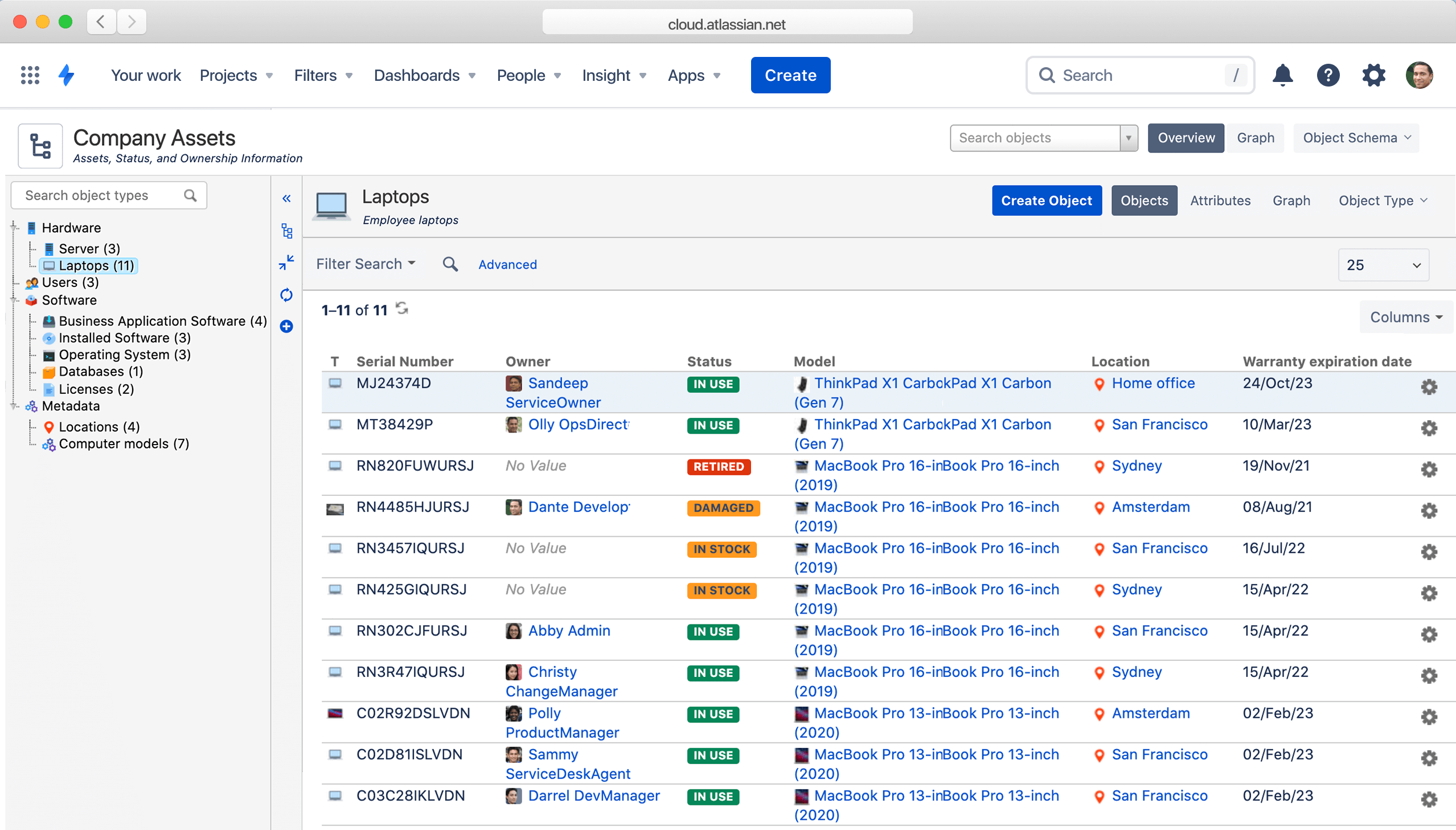
Task: Refresh using the circular arrows sidebar icon
Action: coord(287,295)
